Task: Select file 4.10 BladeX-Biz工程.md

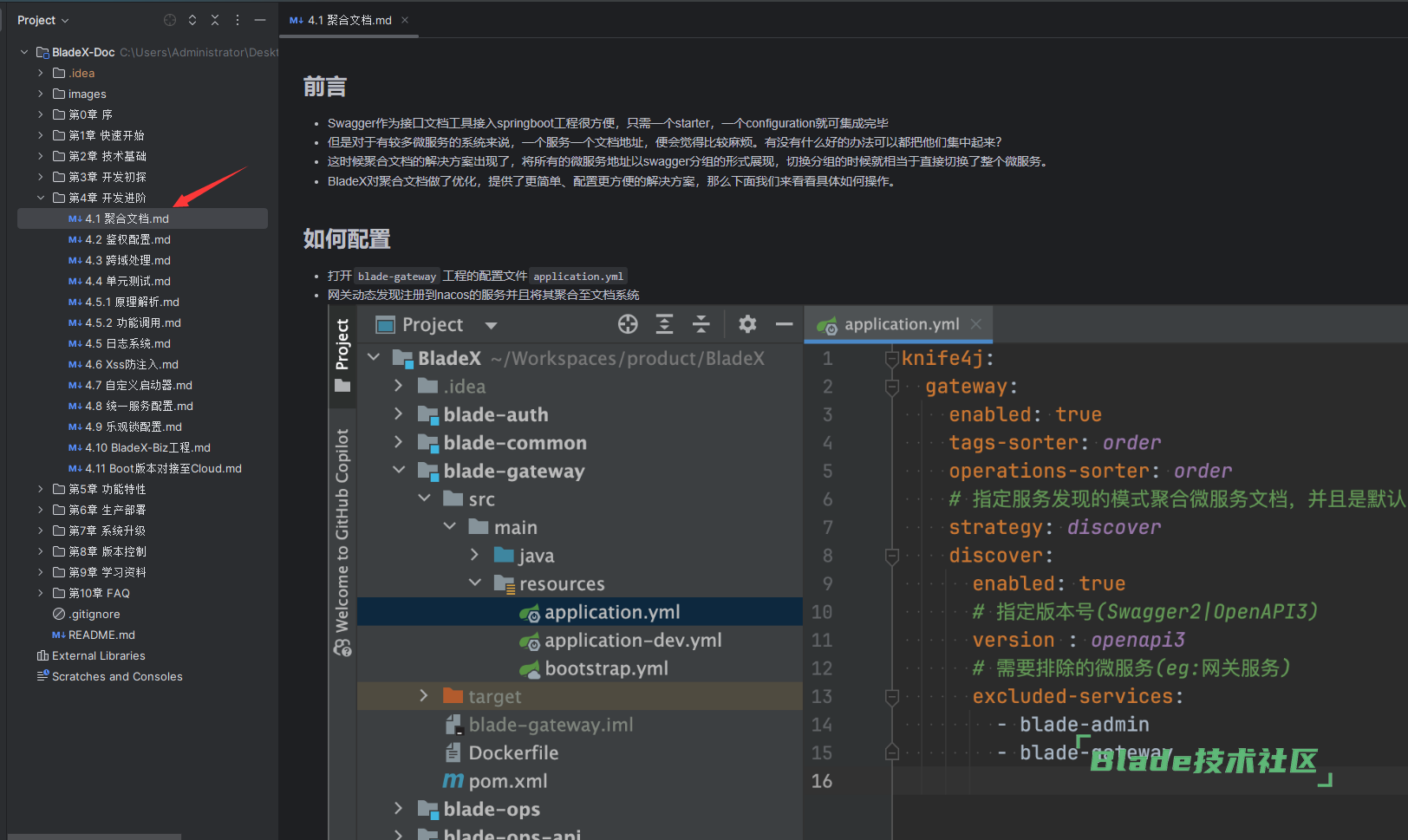Action: [147, 447]
